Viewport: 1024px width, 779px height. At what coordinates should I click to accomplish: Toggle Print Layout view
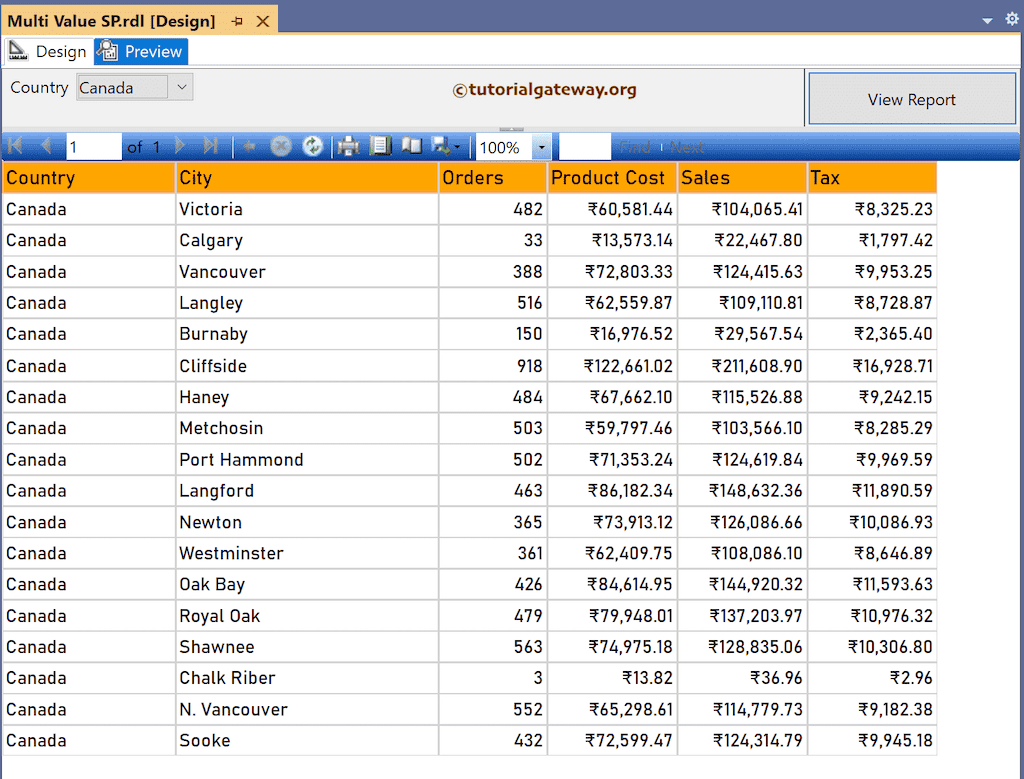pos(411,146)
